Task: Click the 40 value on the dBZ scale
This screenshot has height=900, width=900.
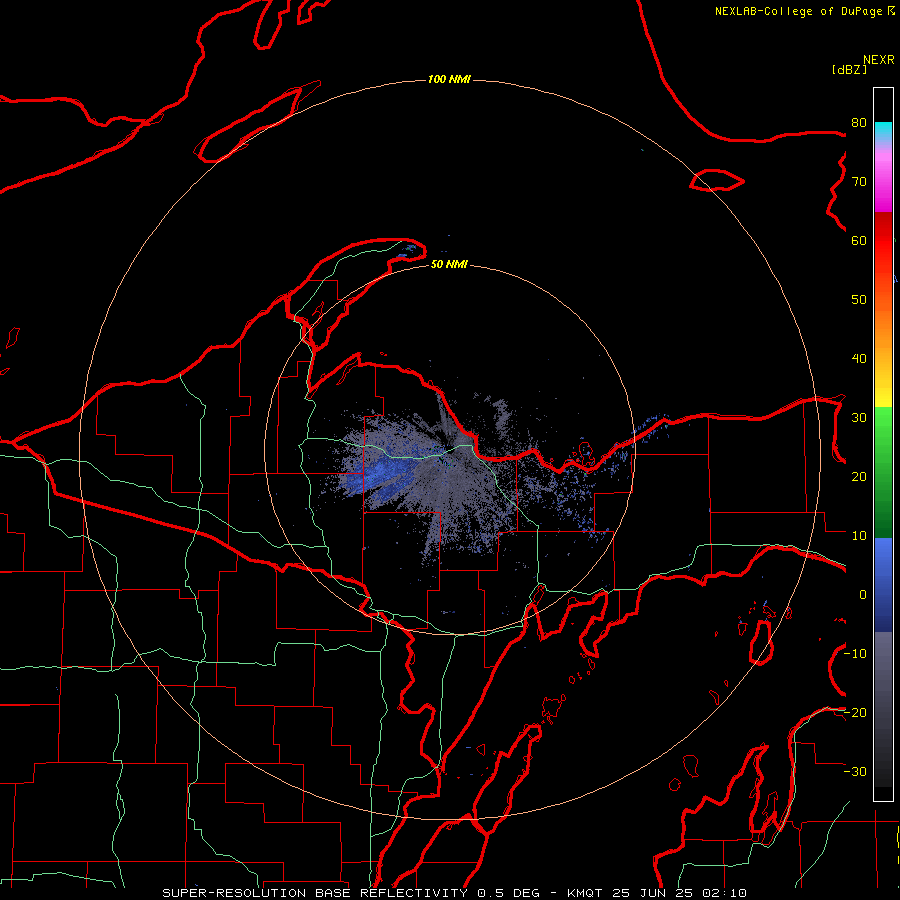Action: click(859, 359)
